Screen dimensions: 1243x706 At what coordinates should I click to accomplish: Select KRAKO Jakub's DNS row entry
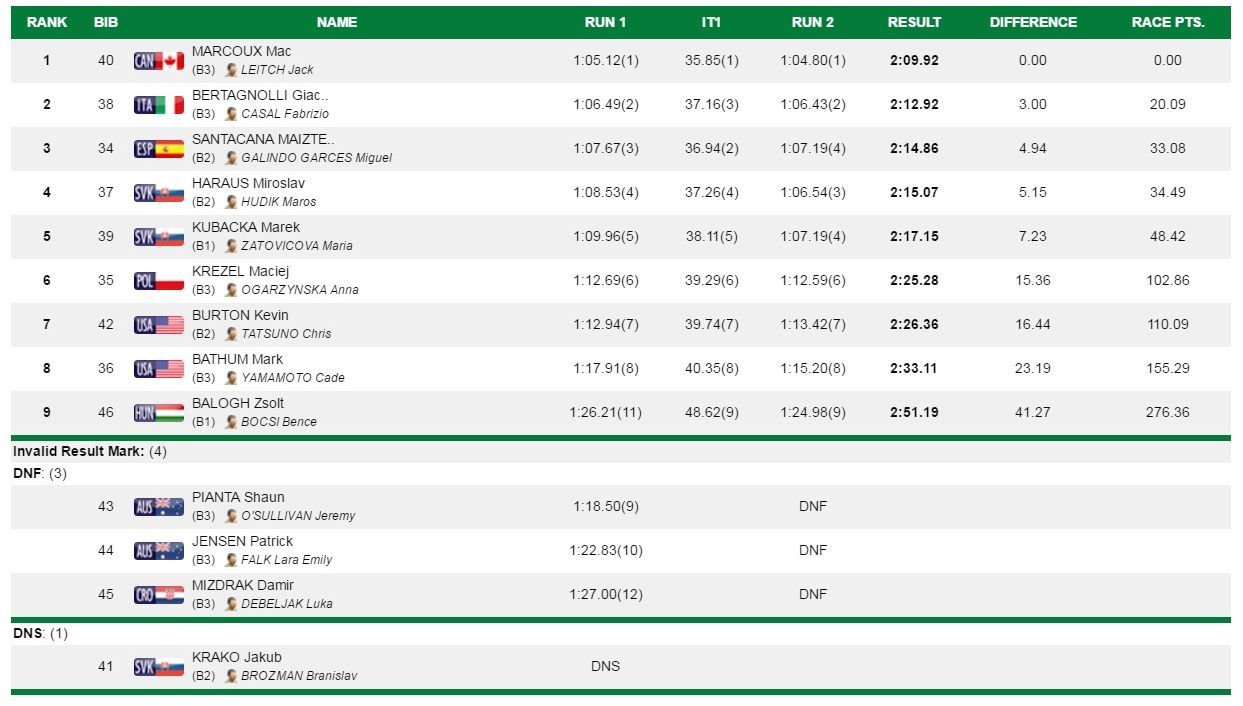click(x=605, y=666)
